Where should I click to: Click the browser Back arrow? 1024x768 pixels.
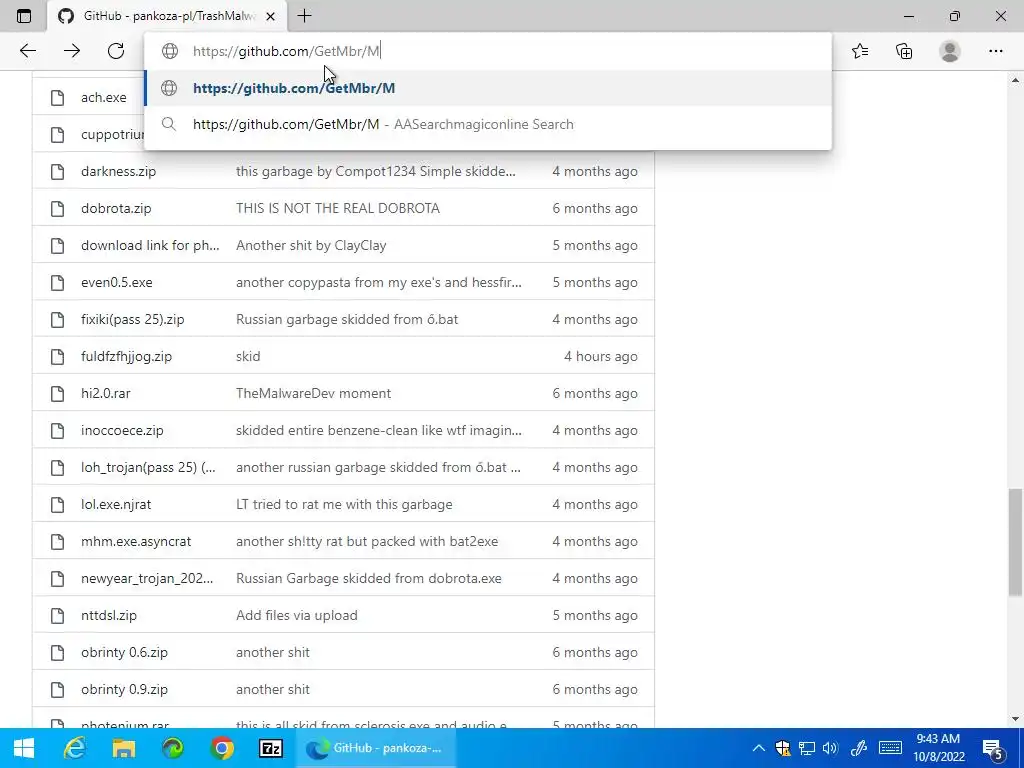27,51
